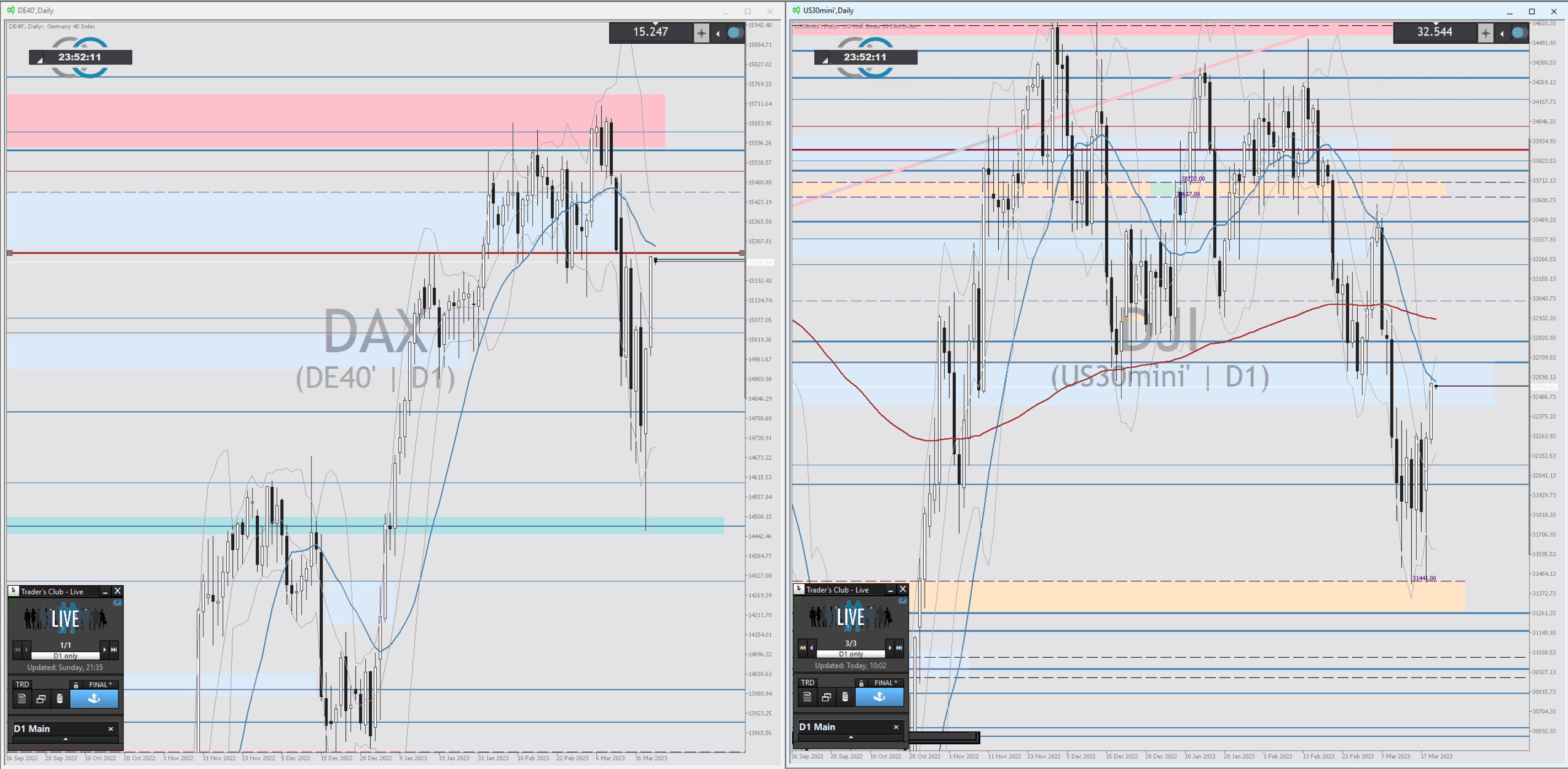Toggle the blue circle switch on DE40 price box
Screen dimensions: 1568x769
(x=735, y=33)
